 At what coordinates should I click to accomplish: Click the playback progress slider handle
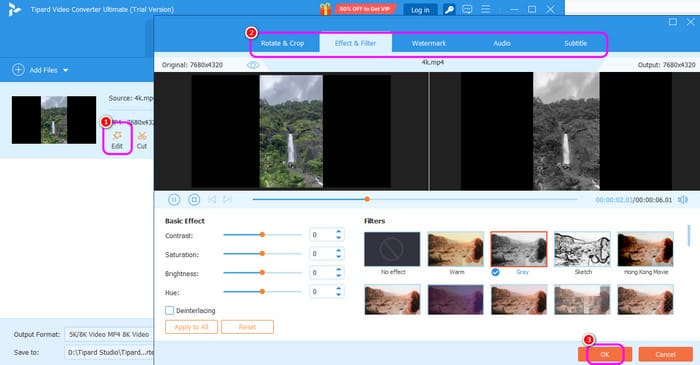pos(367,199)
